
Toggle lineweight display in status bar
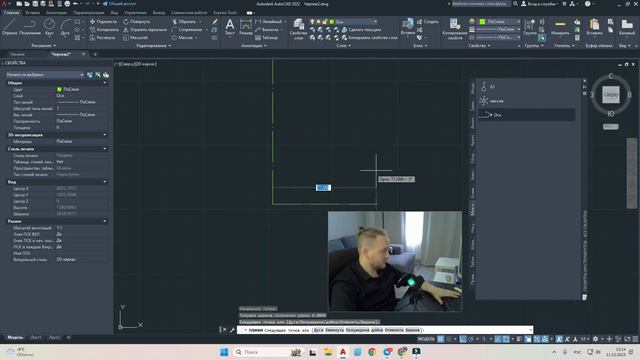pos(519,339)
